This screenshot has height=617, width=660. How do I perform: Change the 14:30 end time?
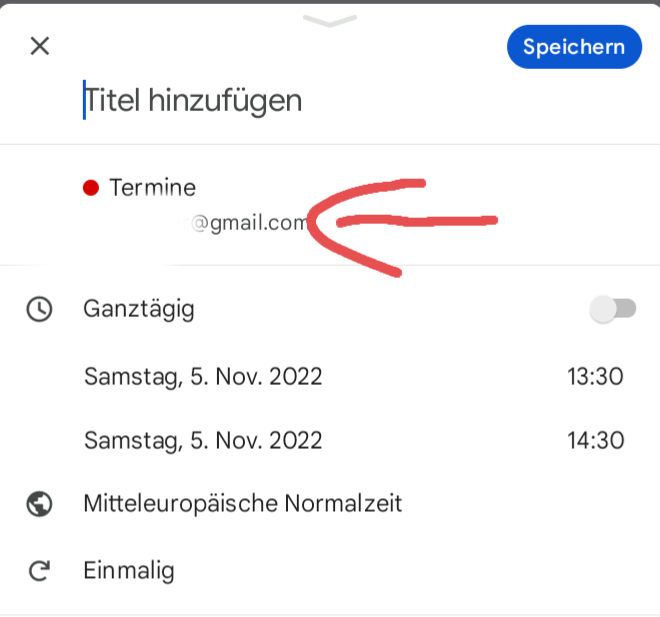point(595,440)
